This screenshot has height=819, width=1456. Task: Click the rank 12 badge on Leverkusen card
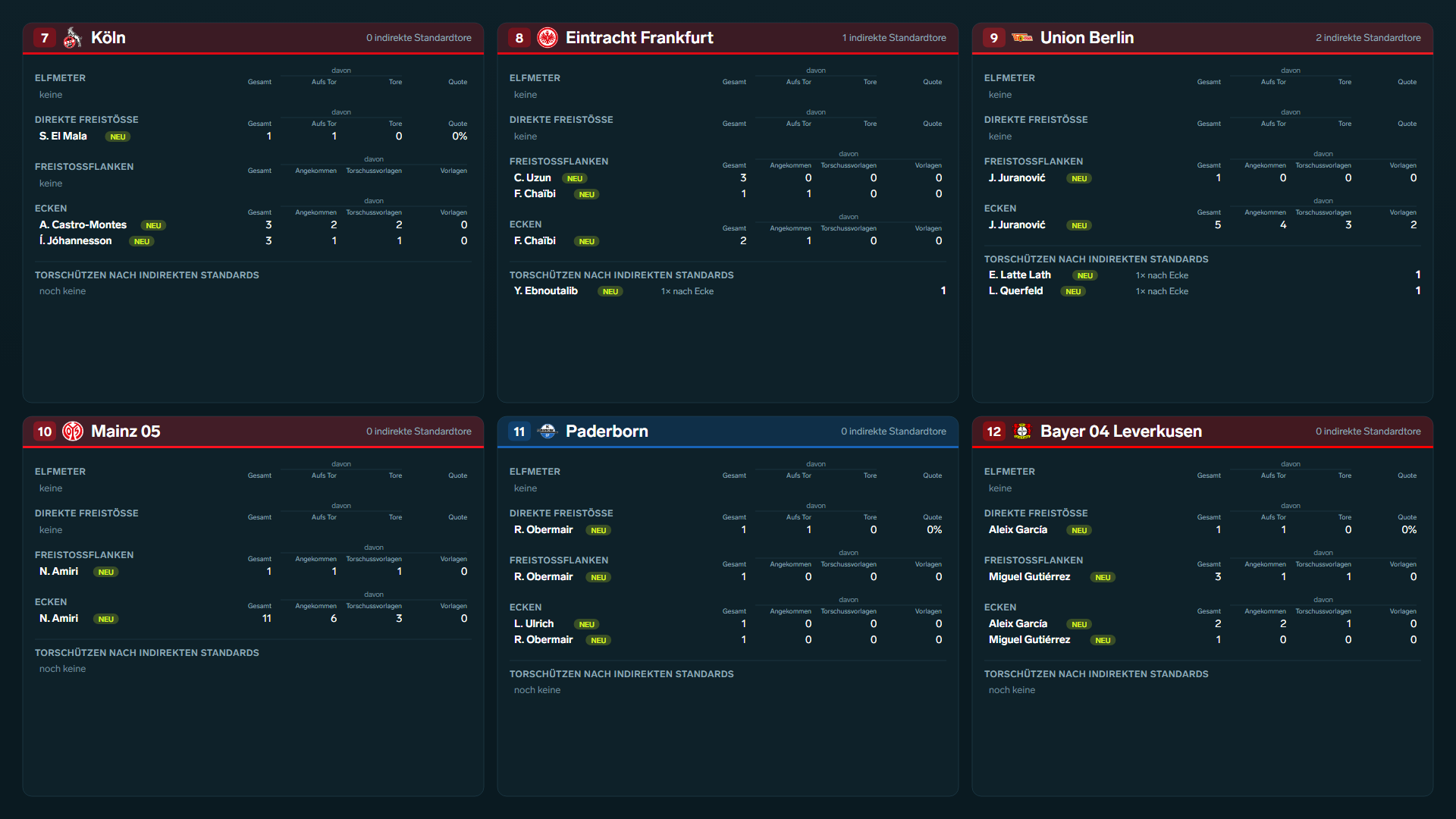click(x=994, y=431)
